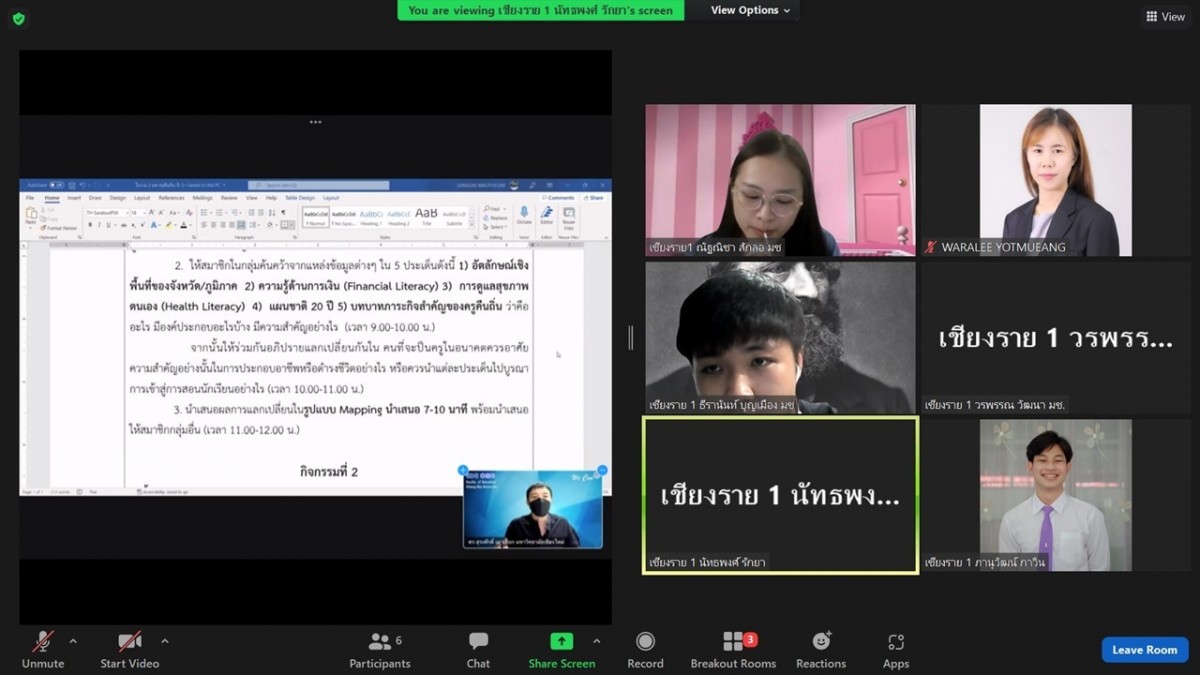This screenshot has width=1200, height=675.
Task: Align text left in Word
Action: point(204,226)
